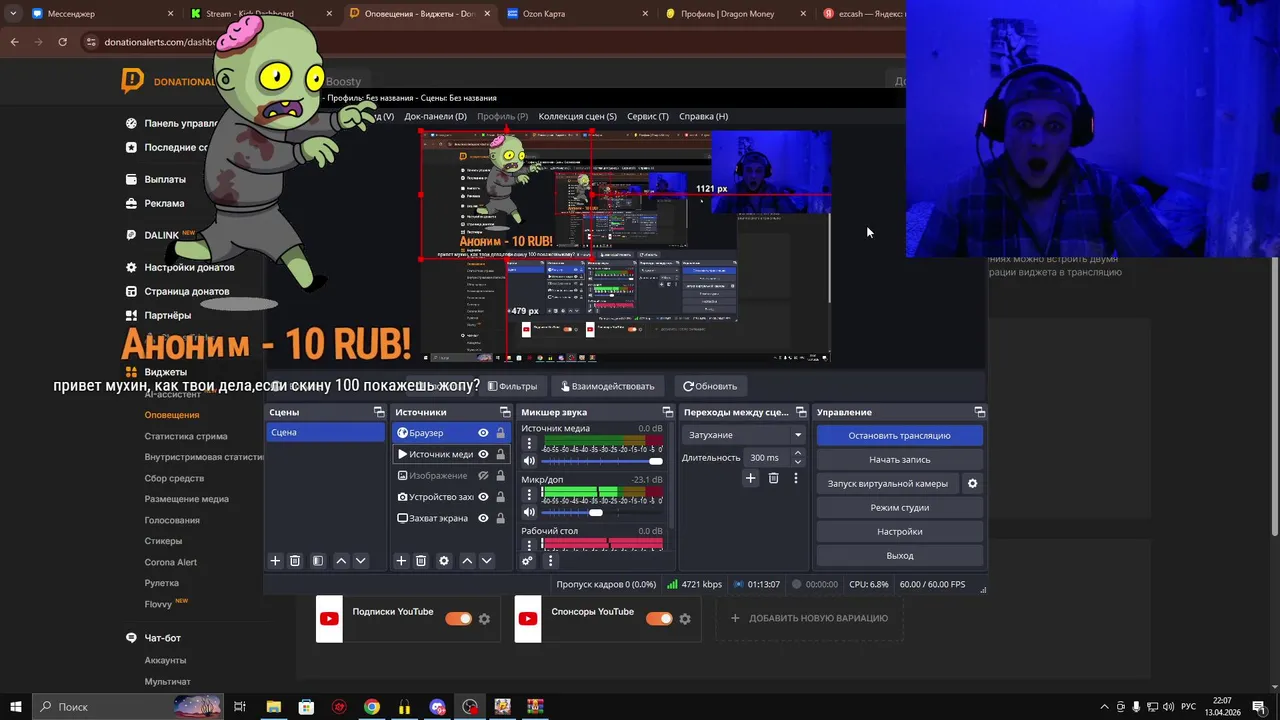This screenshot has height=720, width=1280.
Task: Undock the Микшер звука panel
Action: (x=667, y=412)
